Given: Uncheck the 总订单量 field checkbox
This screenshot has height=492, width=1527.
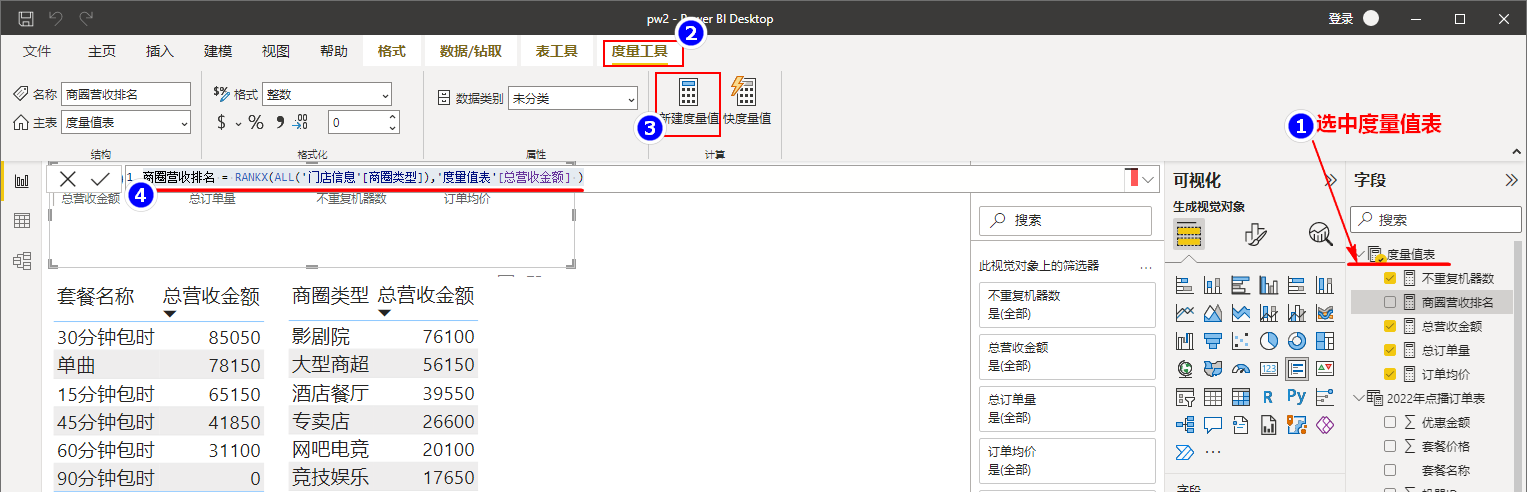Looking at the screenshot, I should (x=1390, y=350).
